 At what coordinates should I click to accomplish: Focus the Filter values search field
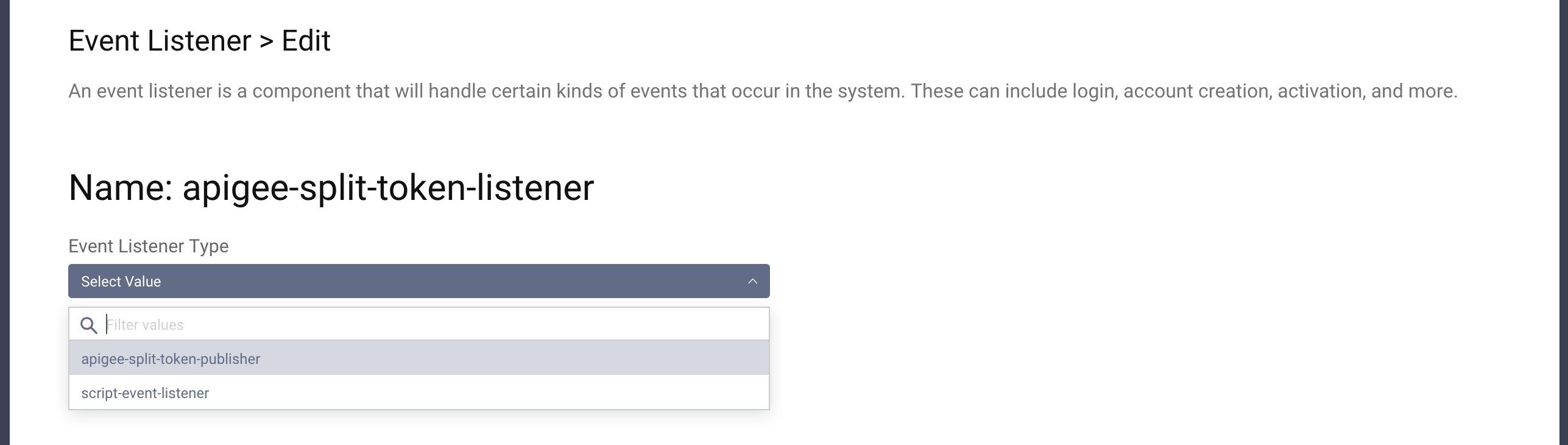(426, 325)
